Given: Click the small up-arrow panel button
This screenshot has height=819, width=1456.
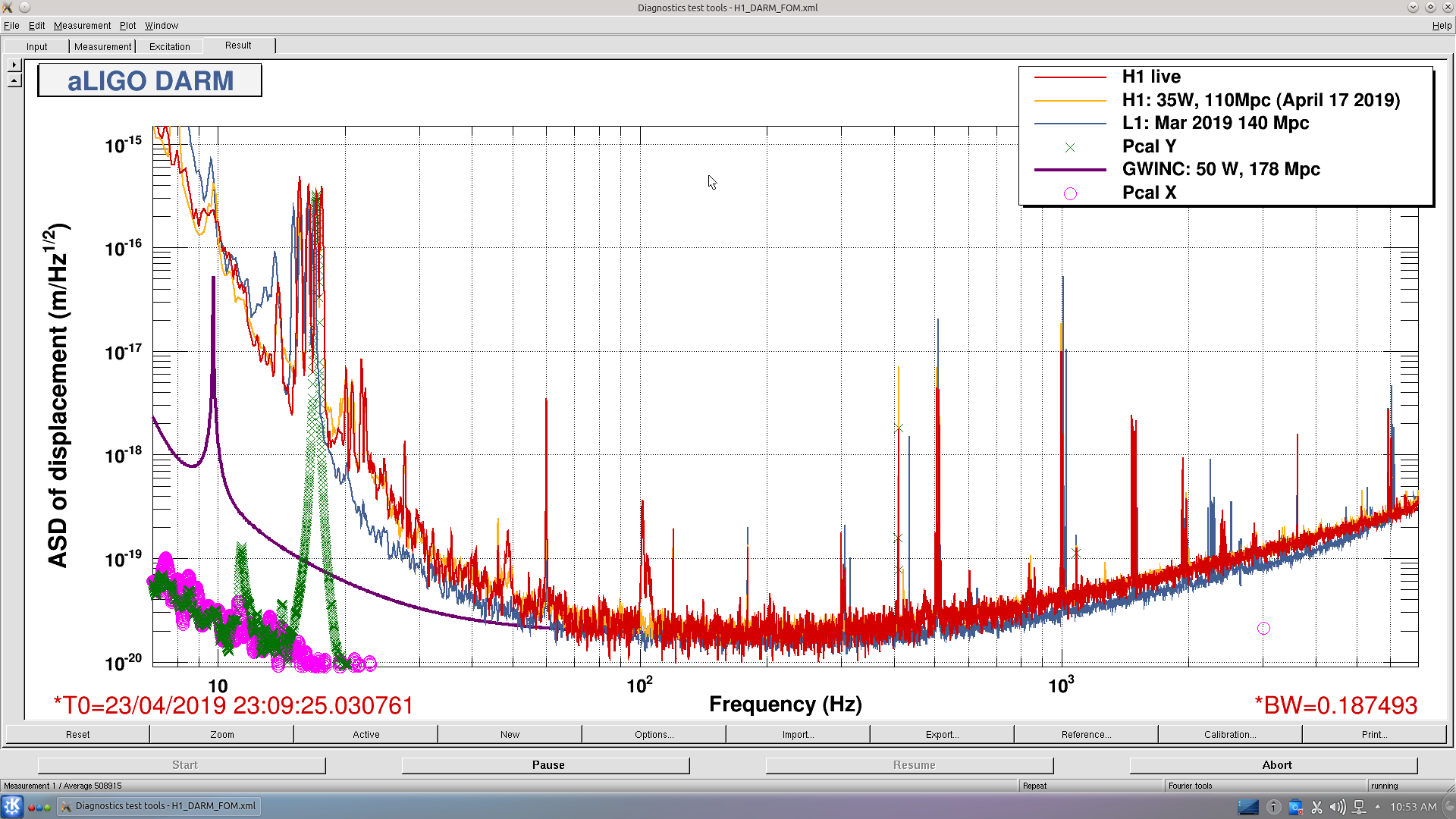Looking at the screenshot, I should point(14,80).
